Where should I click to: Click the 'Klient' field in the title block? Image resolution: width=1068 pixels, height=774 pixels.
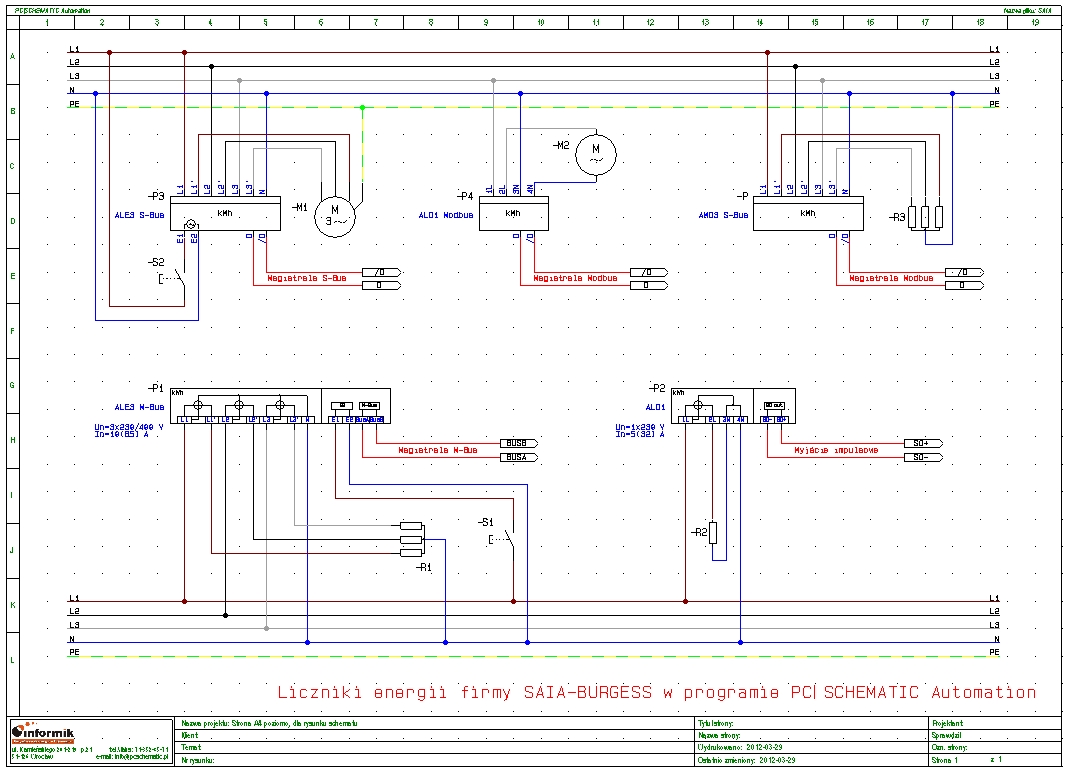(x=435, y=735)
